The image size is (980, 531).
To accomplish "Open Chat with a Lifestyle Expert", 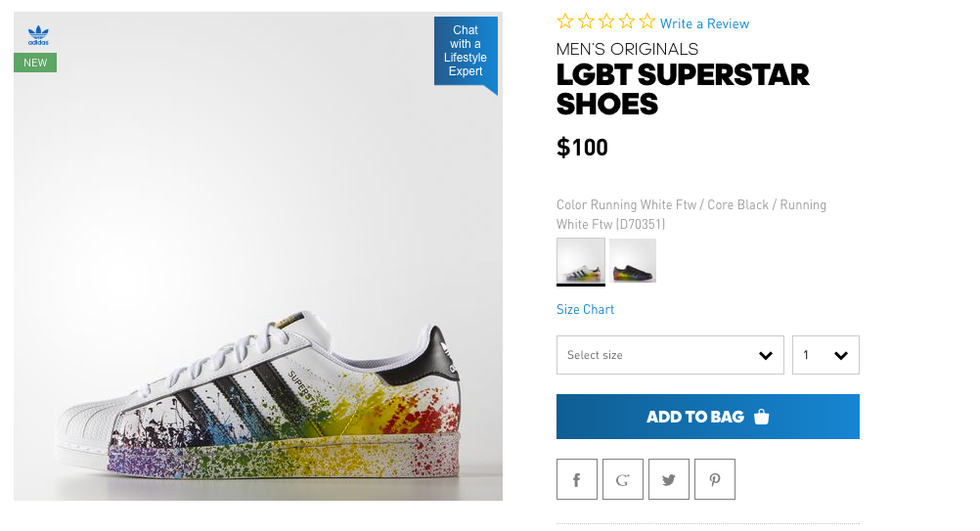I will tap(465, 51).
